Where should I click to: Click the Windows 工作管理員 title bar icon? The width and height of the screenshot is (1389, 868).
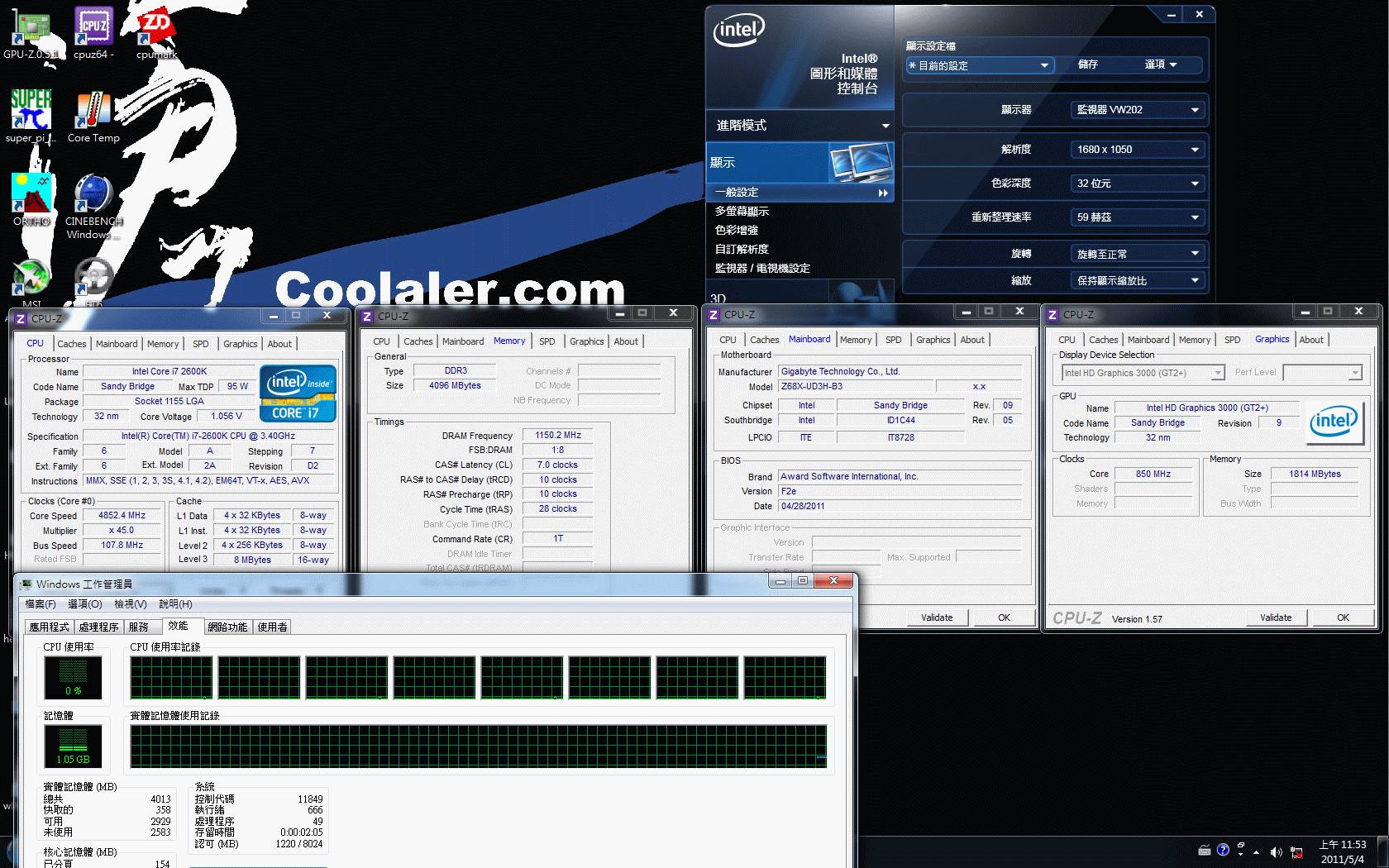tap(26, 584)
